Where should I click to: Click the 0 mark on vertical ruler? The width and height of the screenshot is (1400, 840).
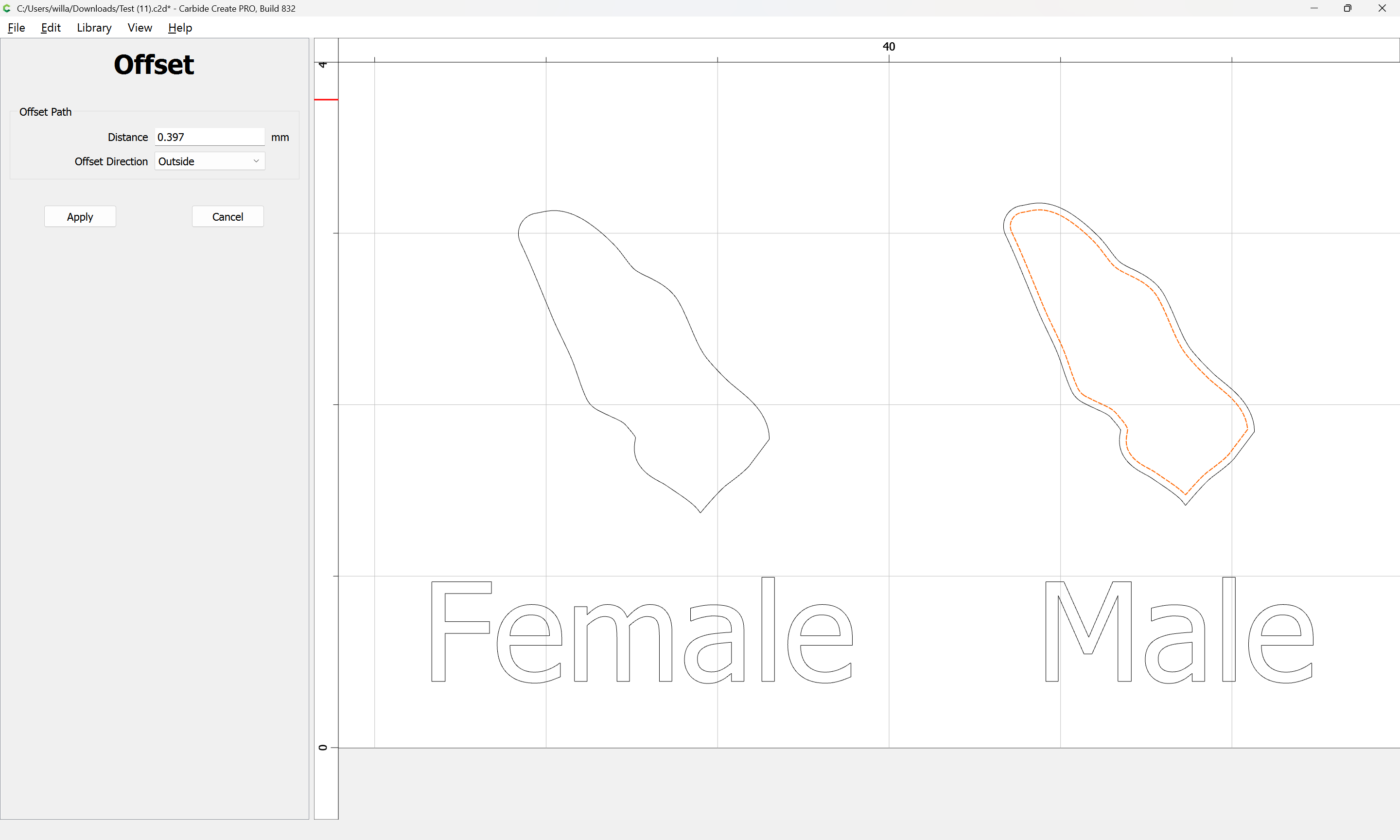click(323, 747)
